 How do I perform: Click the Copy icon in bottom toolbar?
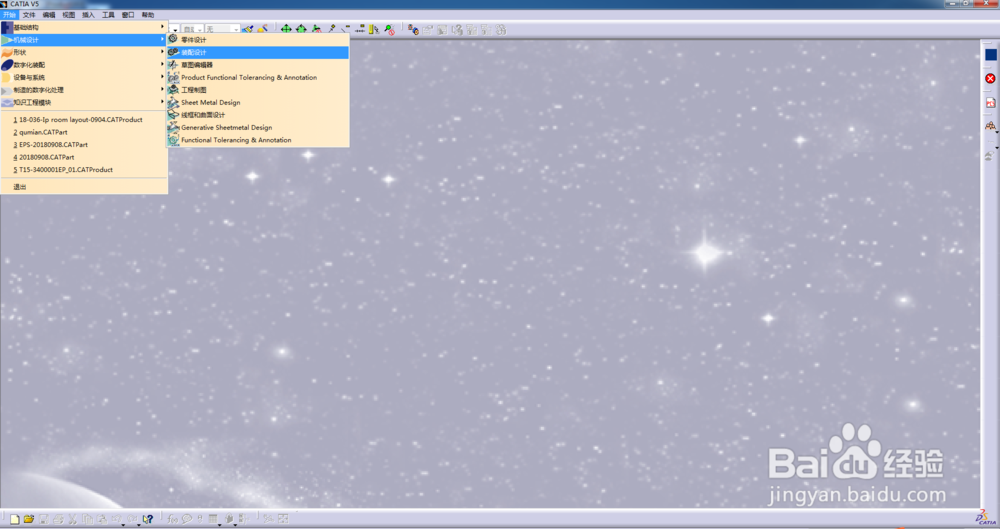pyautogui.click(x=87, y=519)
